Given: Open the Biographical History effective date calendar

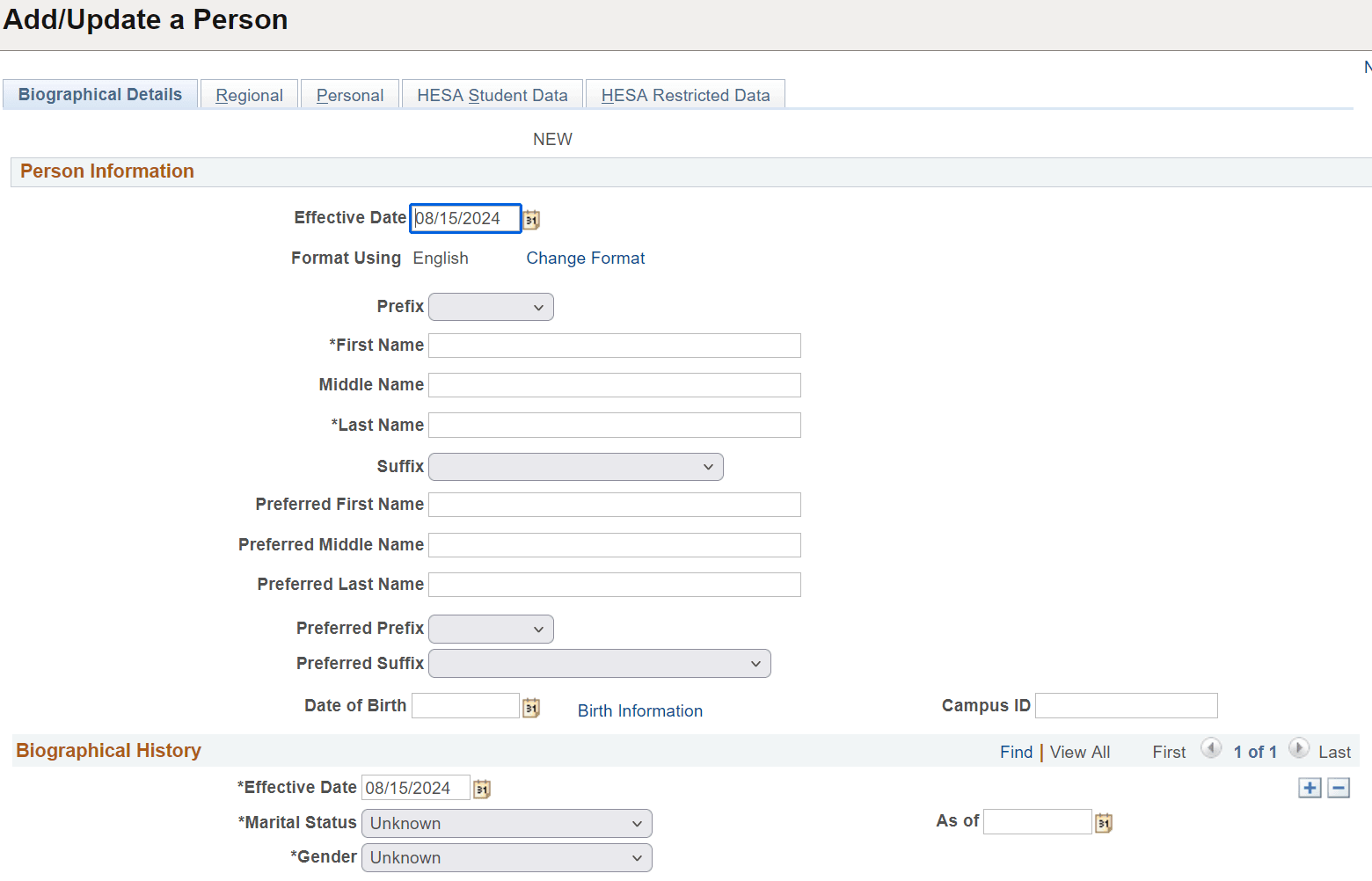Looking at the screenshot, I should click(x=481, y=788).
